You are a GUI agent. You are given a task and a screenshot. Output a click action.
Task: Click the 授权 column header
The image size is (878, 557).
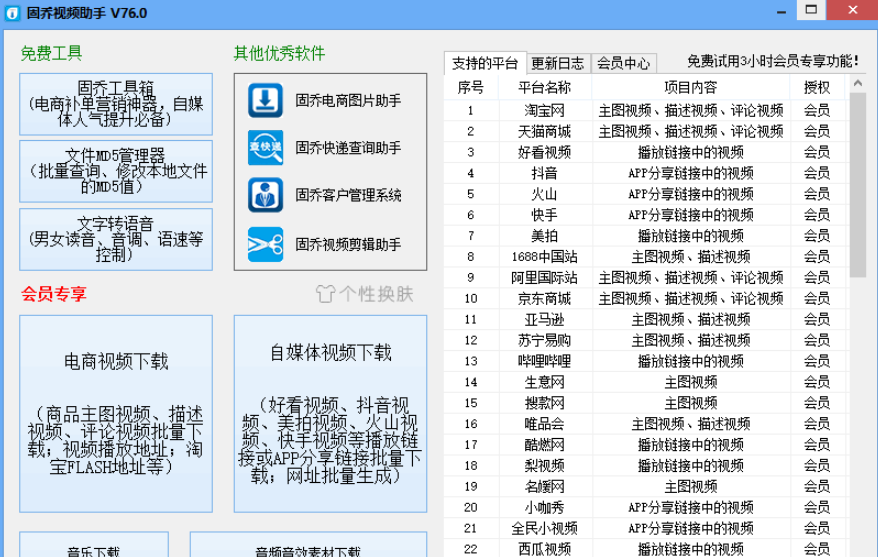point(816,87)
